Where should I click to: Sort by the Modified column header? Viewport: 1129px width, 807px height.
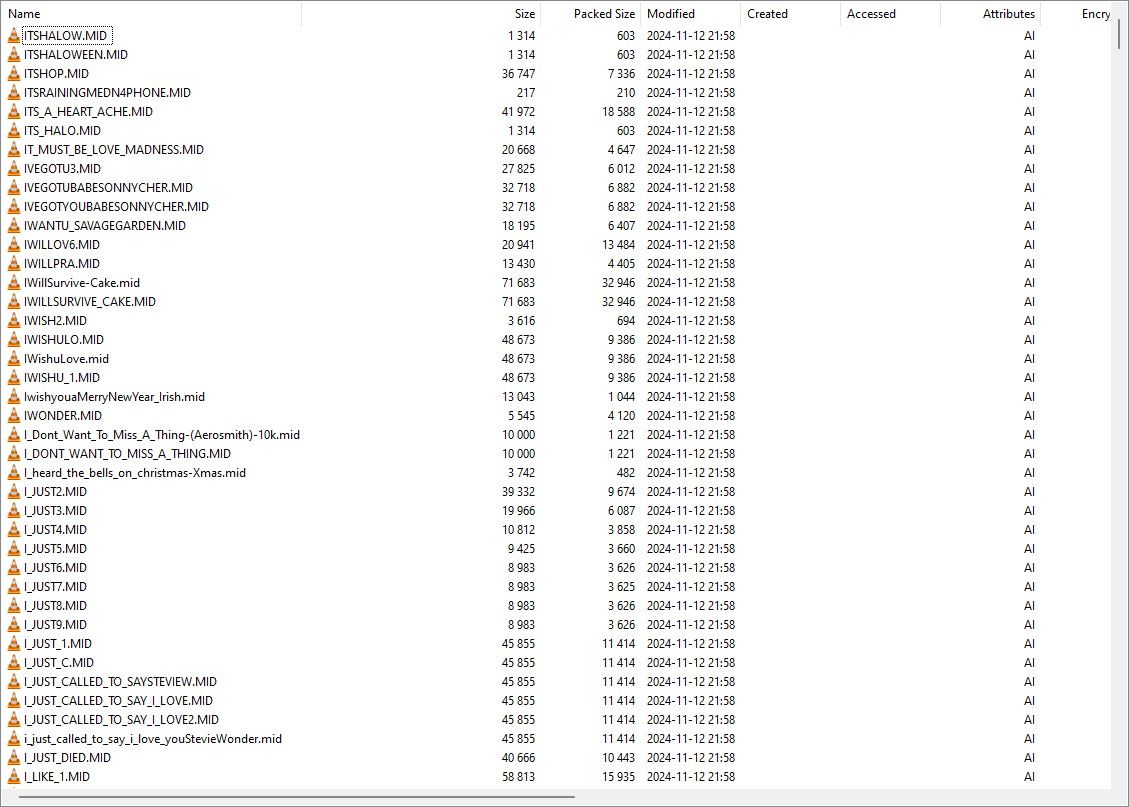(x=691, y=14)
